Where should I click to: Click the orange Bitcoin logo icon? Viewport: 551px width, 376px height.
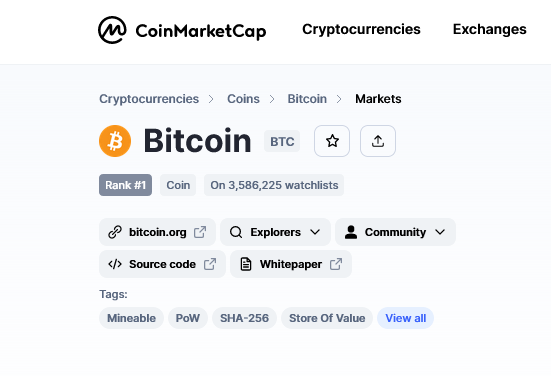pos(115,141)
